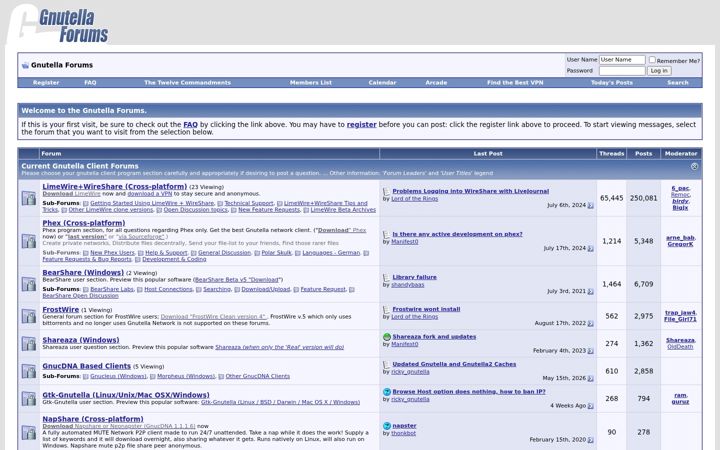
Task: Open the Members List
Action: click(x=311, y=83)
